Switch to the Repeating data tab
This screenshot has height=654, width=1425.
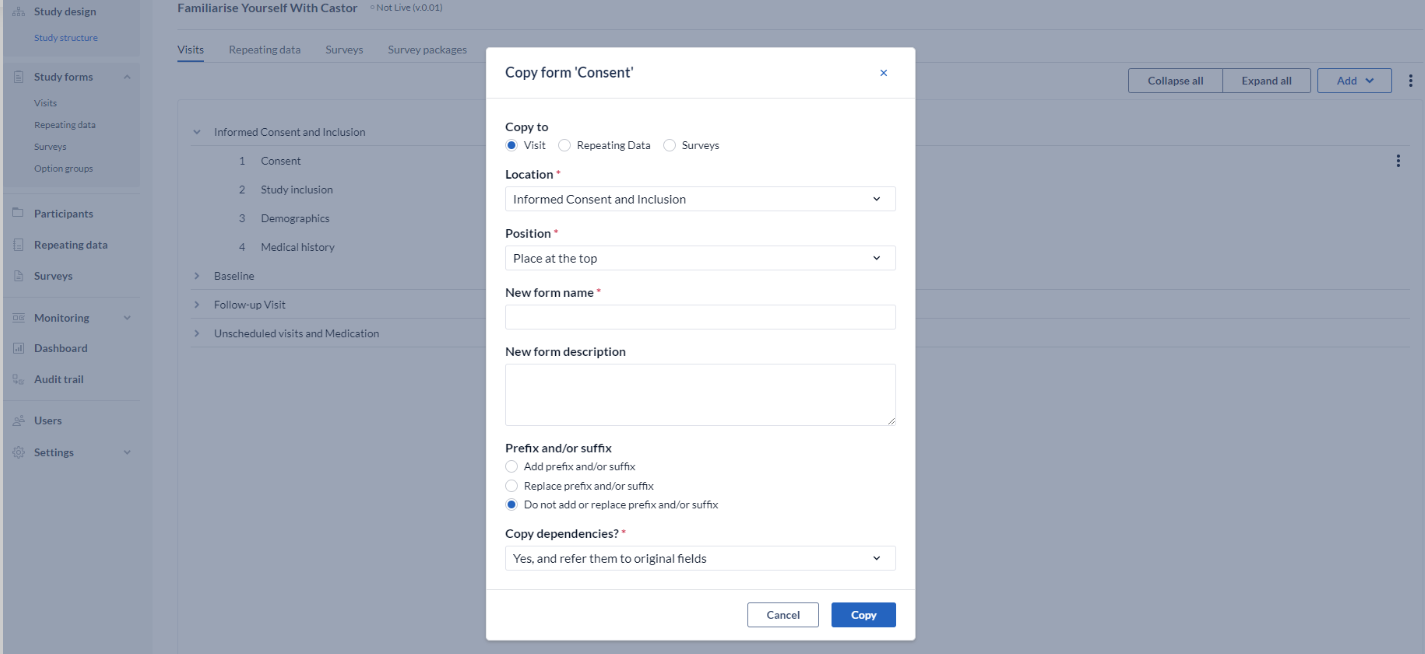[264, 50]
